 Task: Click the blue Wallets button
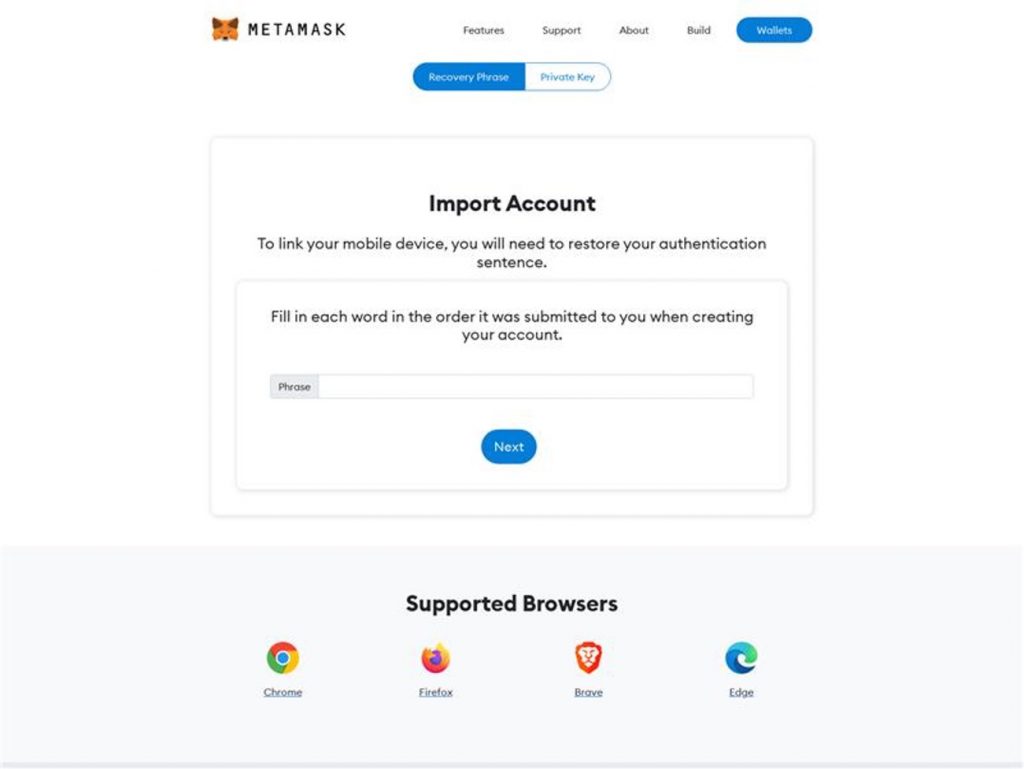[x=774, y=30]
